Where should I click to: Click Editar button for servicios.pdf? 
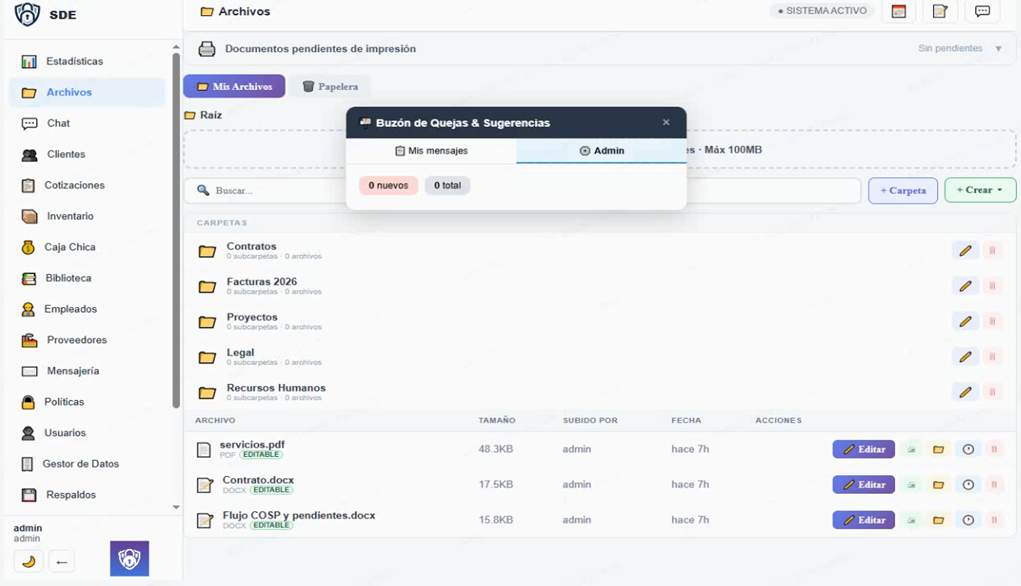(864, 450)
